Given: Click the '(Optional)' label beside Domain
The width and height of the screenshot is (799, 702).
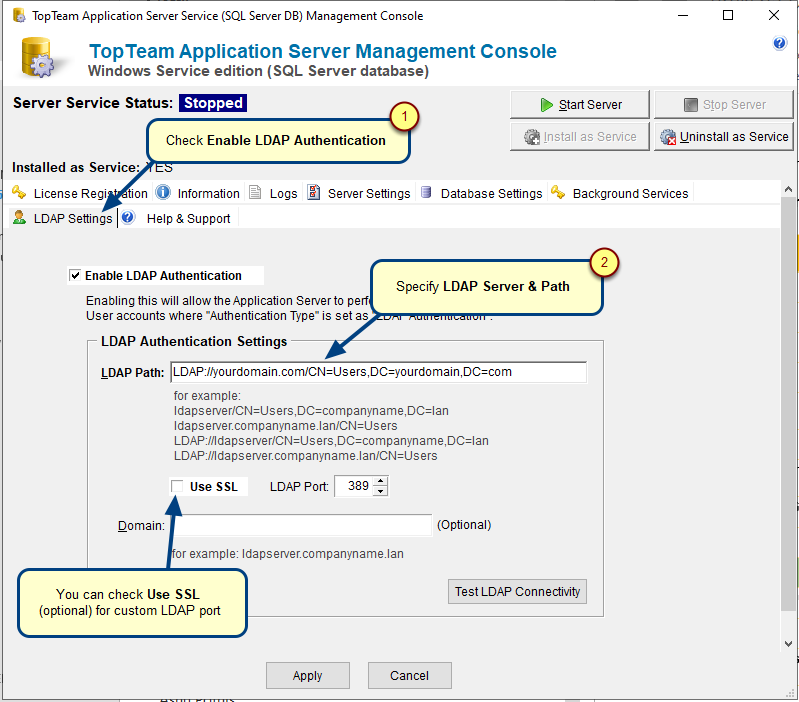Looking at the screenshot, I should (x=464, y=525).
